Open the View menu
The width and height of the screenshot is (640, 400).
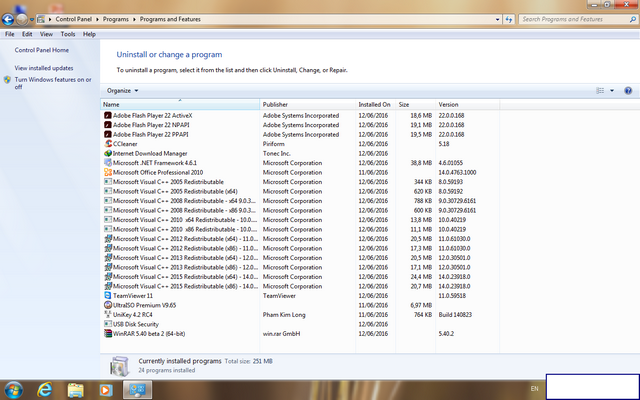(x=46, y=34)
